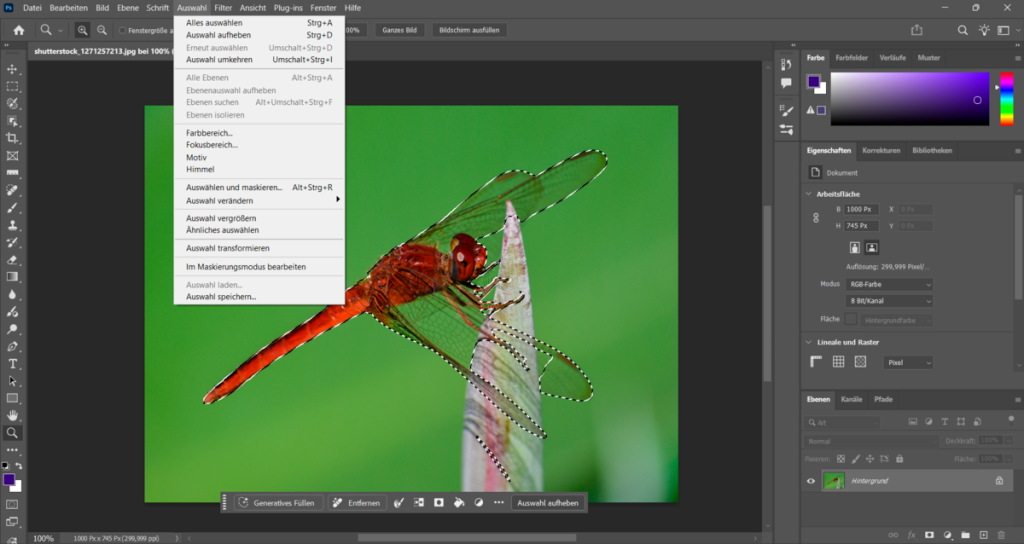Open the Pixel units dropdown
The height and width of the screenshot is (544, 1024).
[908, 362]
